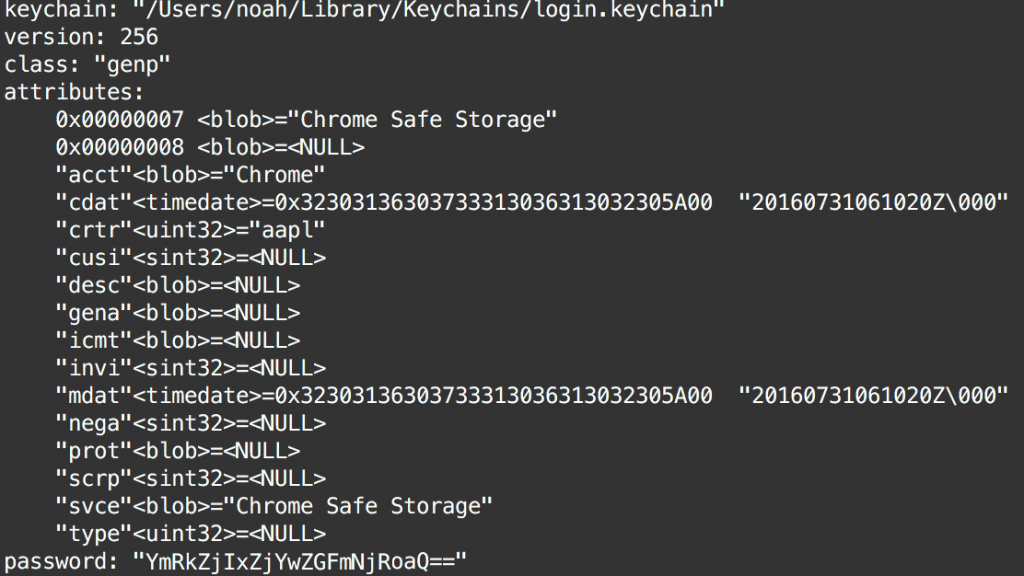
Task: Click the 0x00000008 NULL blob line
Action: [x=210, y=147]
